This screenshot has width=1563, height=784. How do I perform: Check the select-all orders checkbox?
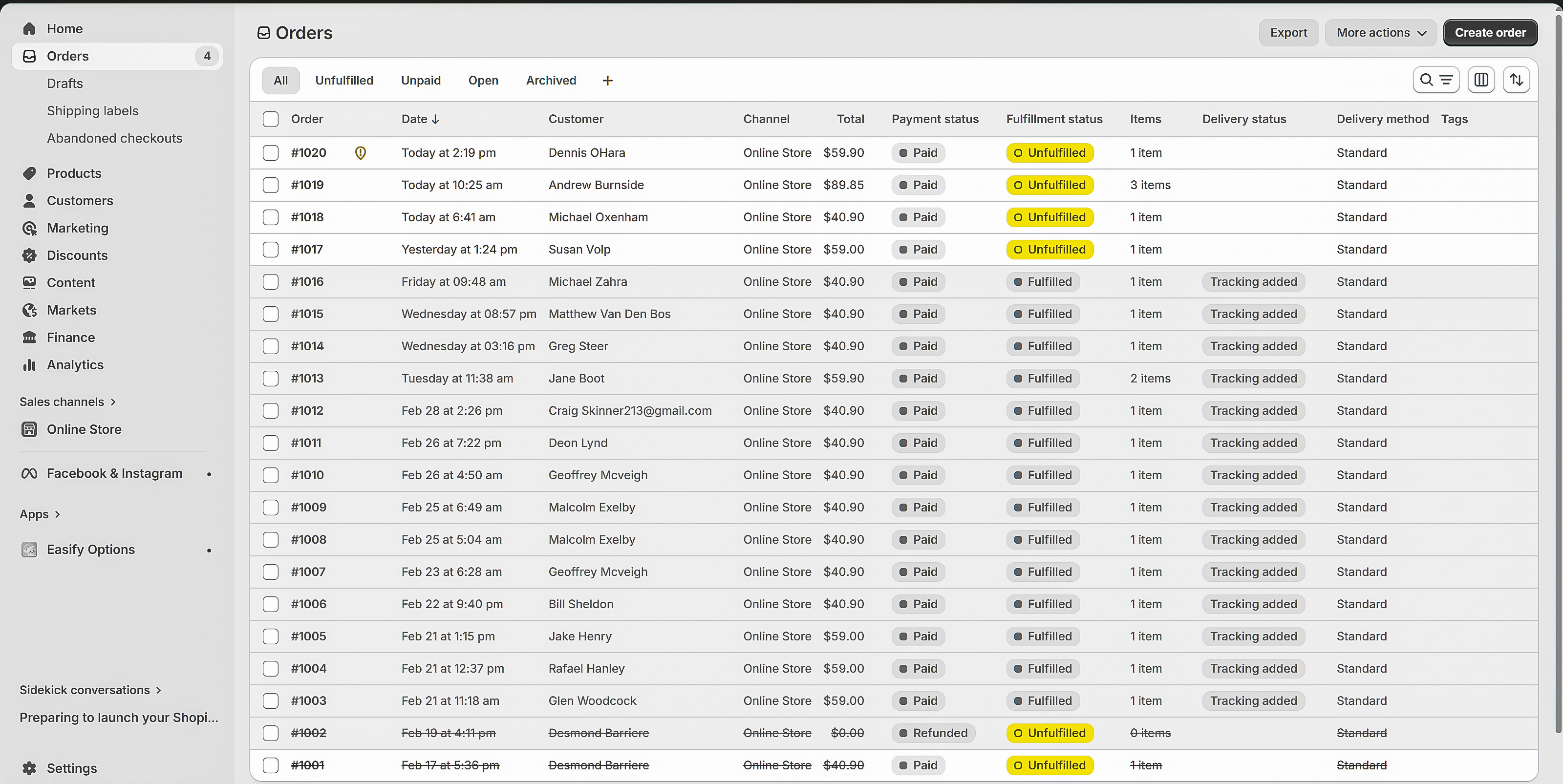pyautogui.click(x=271, y=119)
